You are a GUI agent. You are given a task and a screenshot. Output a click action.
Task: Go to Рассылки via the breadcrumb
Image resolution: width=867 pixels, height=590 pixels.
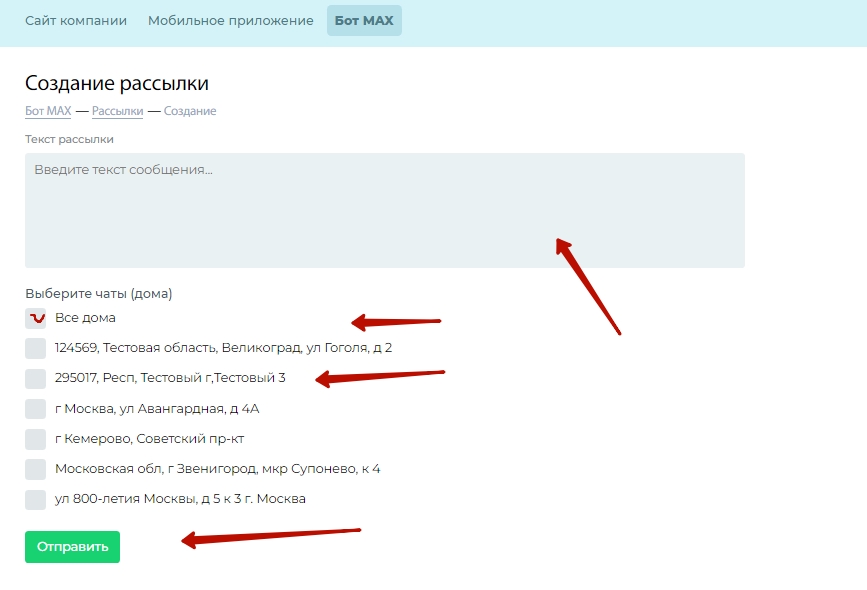[x=117, y=111]
